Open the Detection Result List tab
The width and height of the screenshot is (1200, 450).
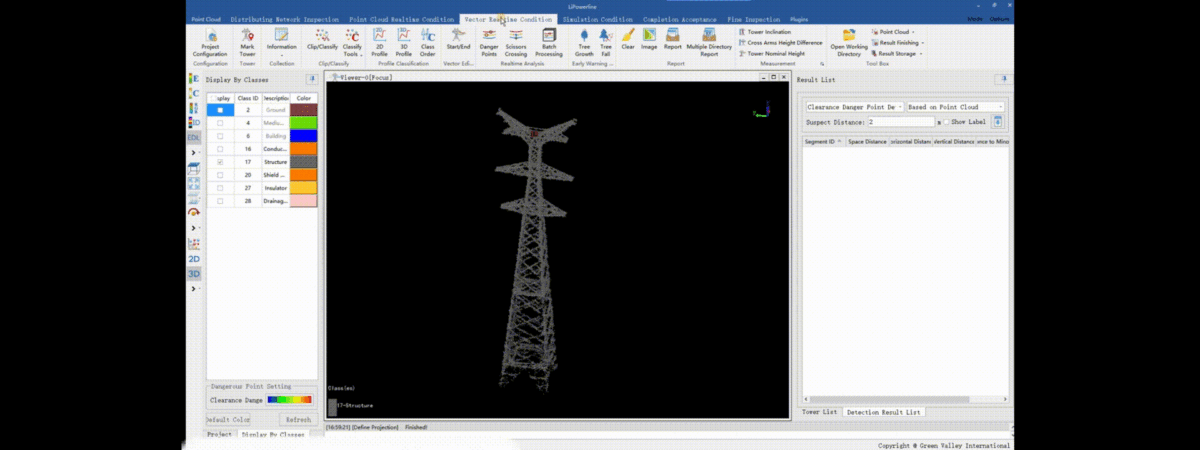884,412
